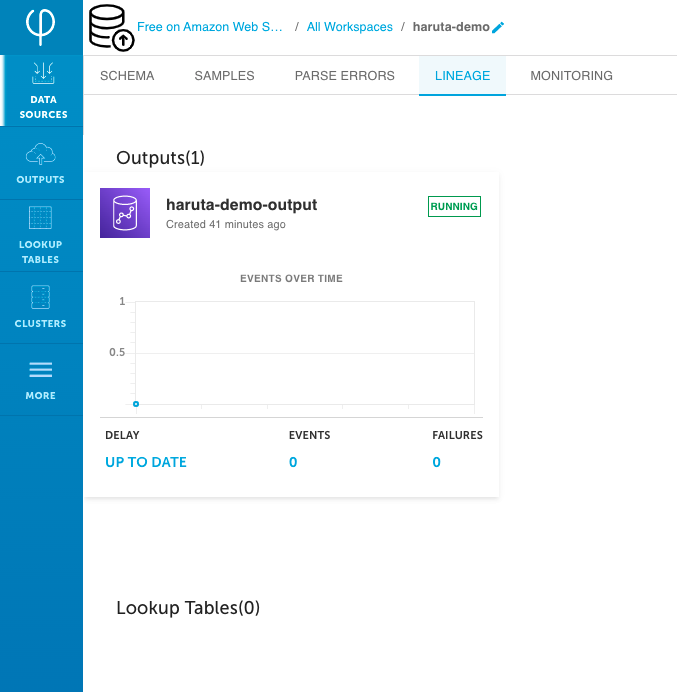Viewport: 677px width, 692px height.
Task: Open Outputs section in sidebar
Action: [41, 163]
